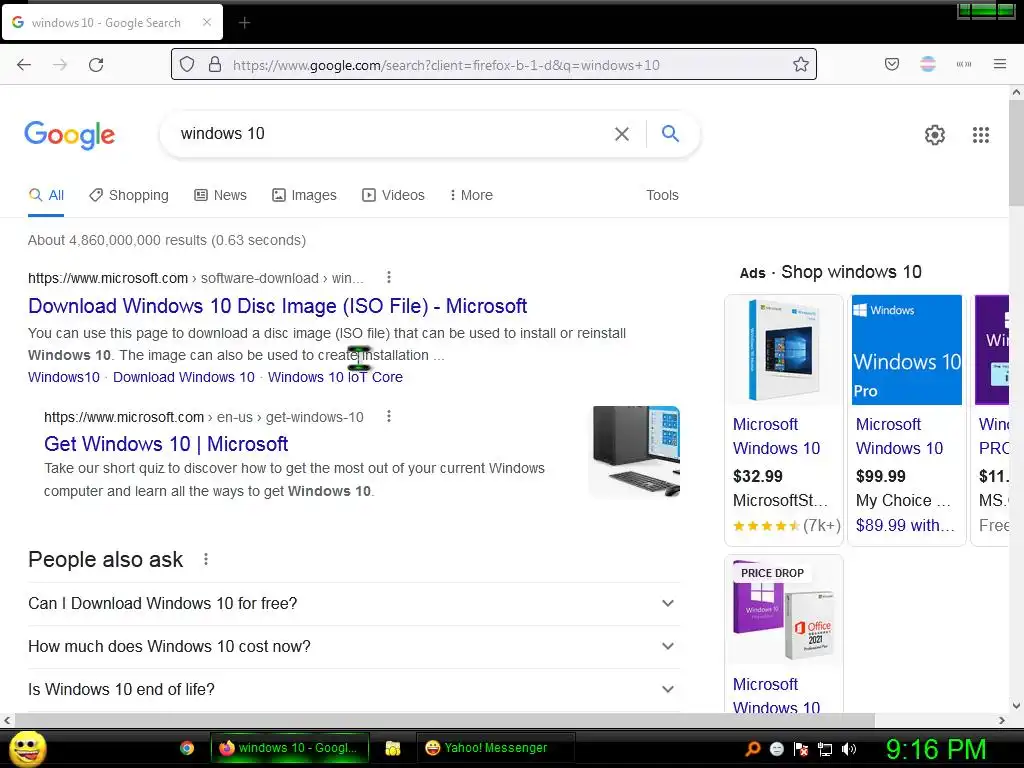Click the volume speaker tray icon
The image size is (1024, 768).
[x=849, y=749]
